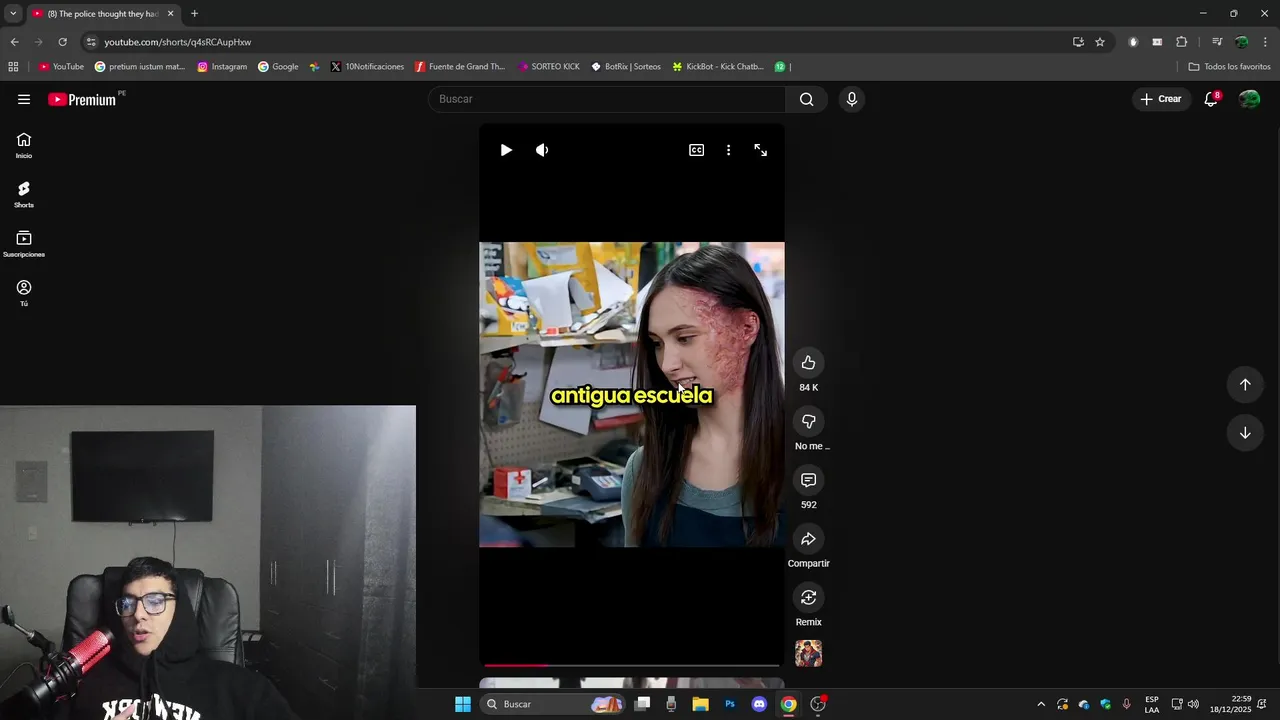This screenshot has height=720, width=1280.
Task: Go to YouTube Premium home logo
Action: pos(82,99)
